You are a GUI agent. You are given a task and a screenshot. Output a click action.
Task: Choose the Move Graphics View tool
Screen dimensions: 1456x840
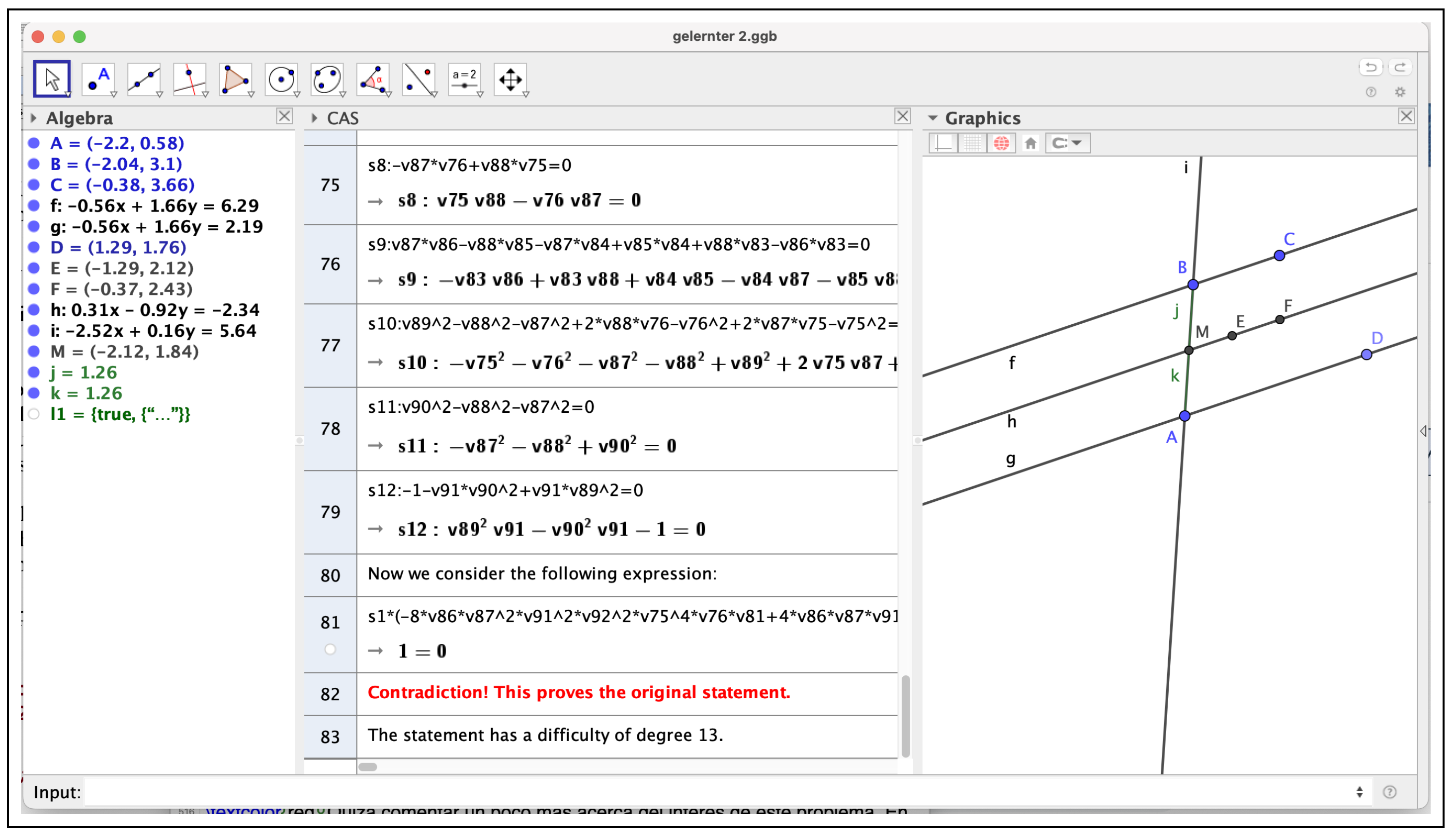coord(511,79)
